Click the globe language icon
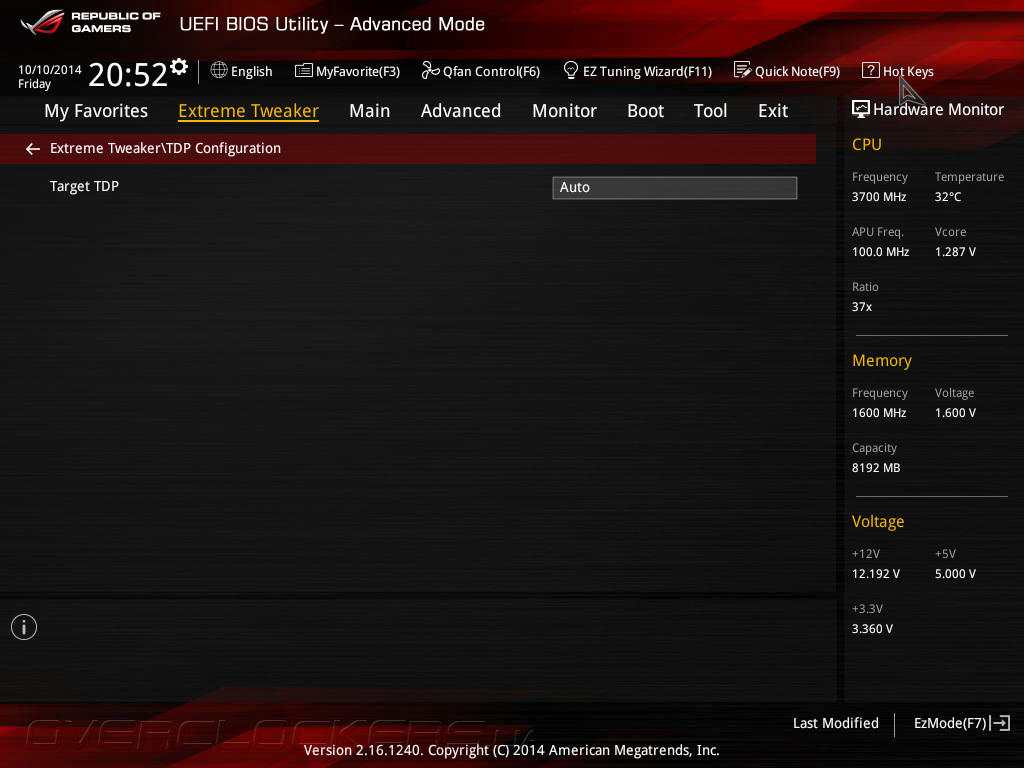1024x768 pixels. (x=219, y=70)
